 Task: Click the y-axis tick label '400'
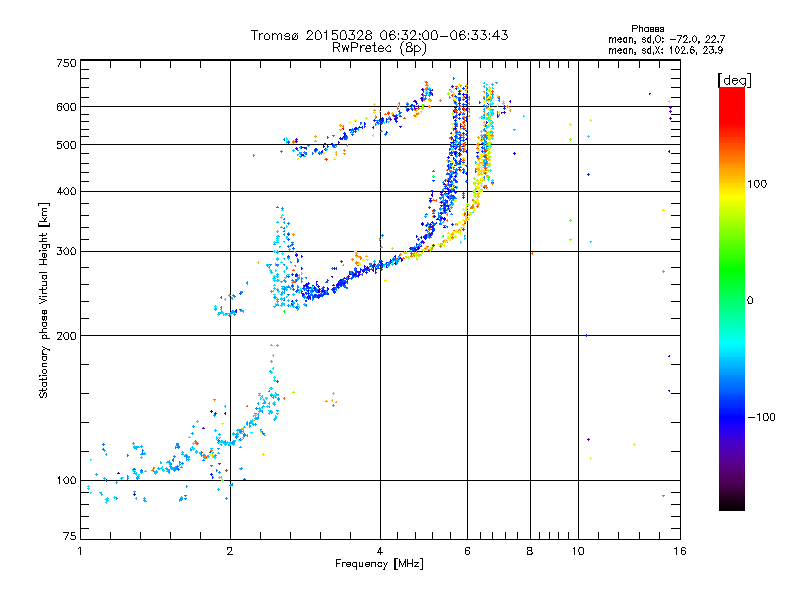click(x=67, y=191)
